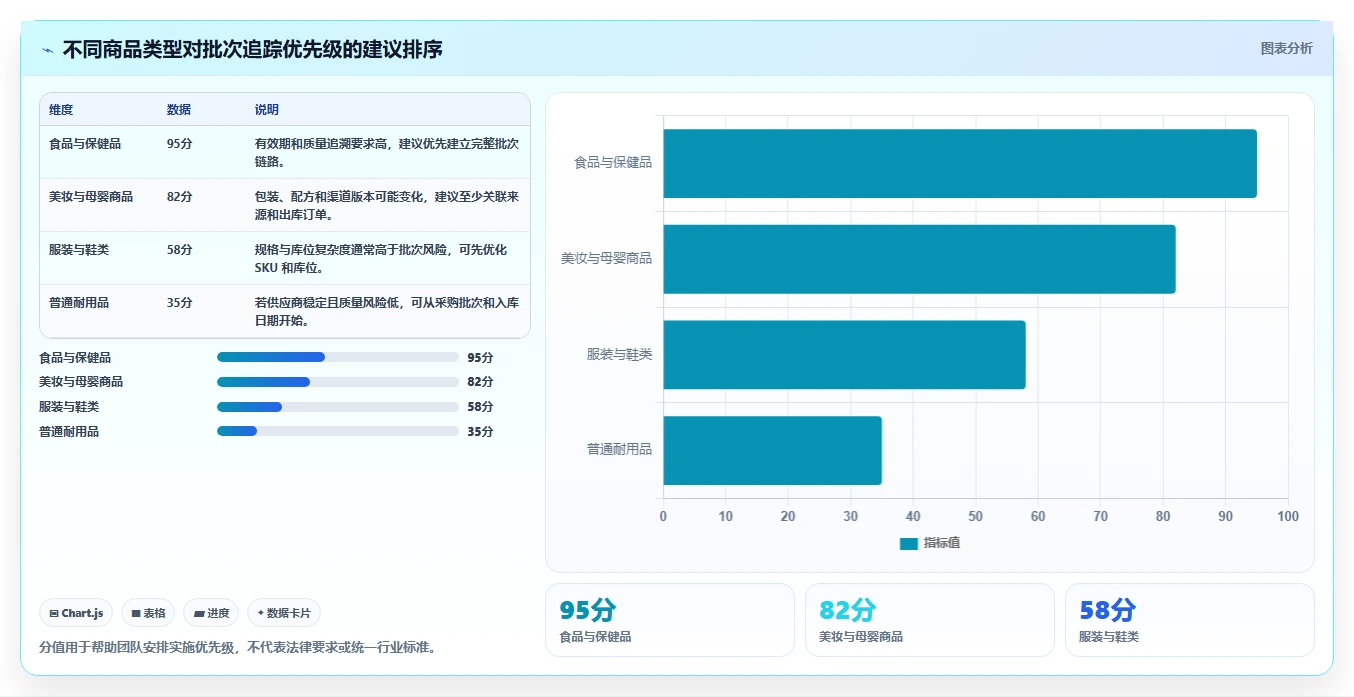
Task: Click the 食品与保健品 chart bar
Action: click(x=960, y=163)
